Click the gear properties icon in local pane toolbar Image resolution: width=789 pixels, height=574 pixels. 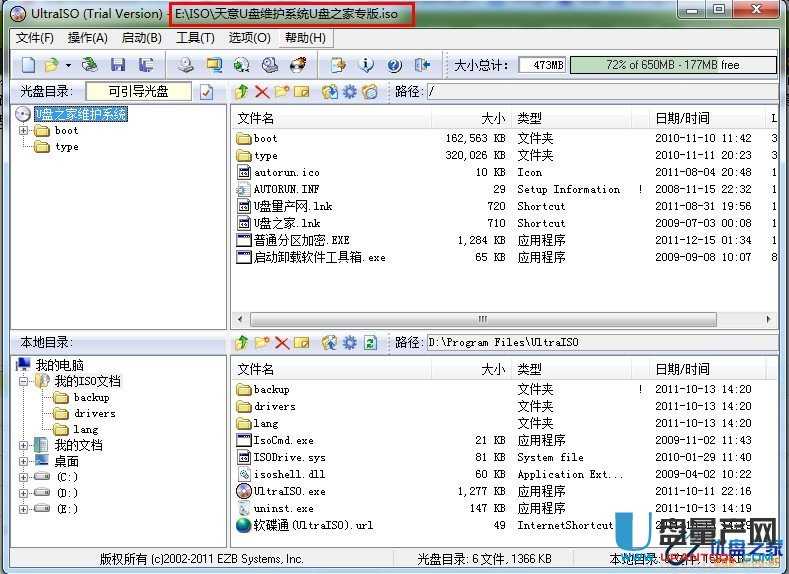(349, 343)
